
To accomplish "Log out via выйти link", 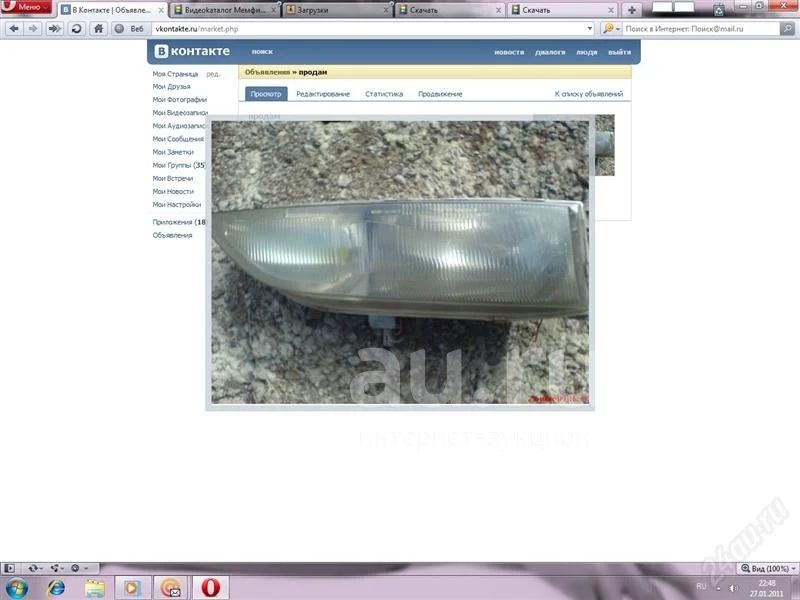I will click(x=619, y=52).
